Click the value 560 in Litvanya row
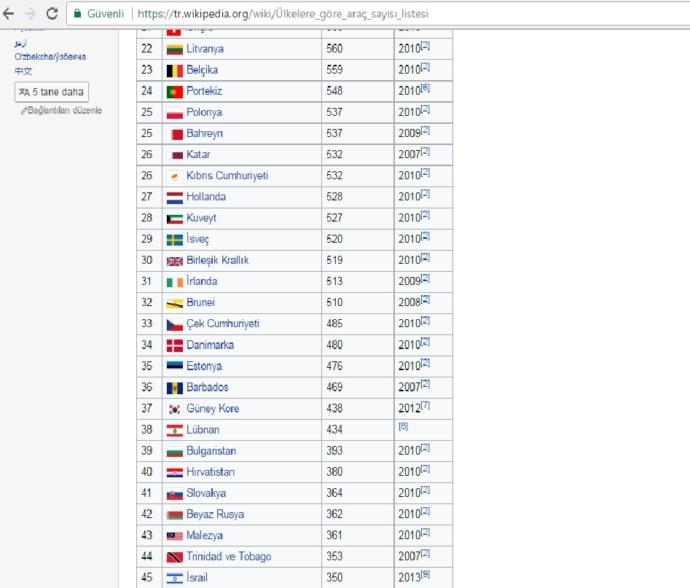This screenshot has height=588, width=690. (x=334, y=48)
